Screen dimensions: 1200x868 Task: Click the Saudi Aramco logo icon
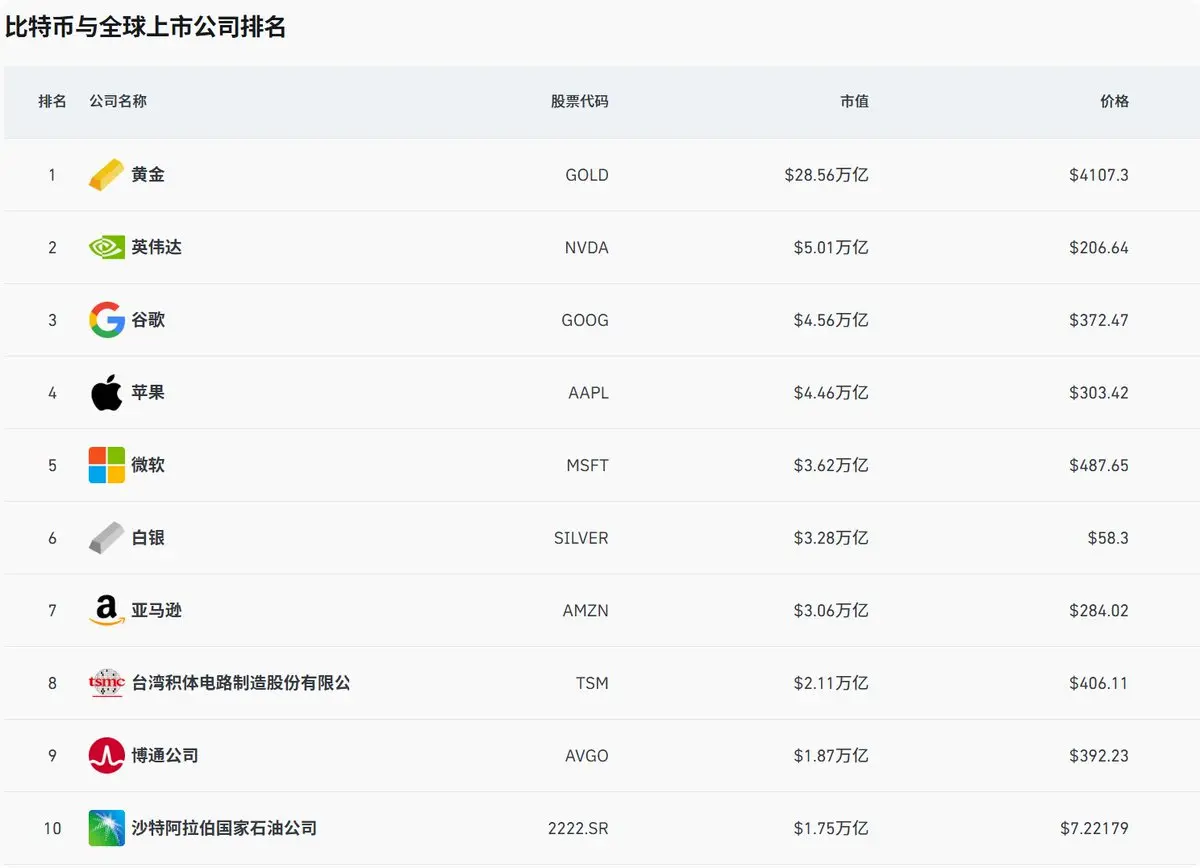107,828
